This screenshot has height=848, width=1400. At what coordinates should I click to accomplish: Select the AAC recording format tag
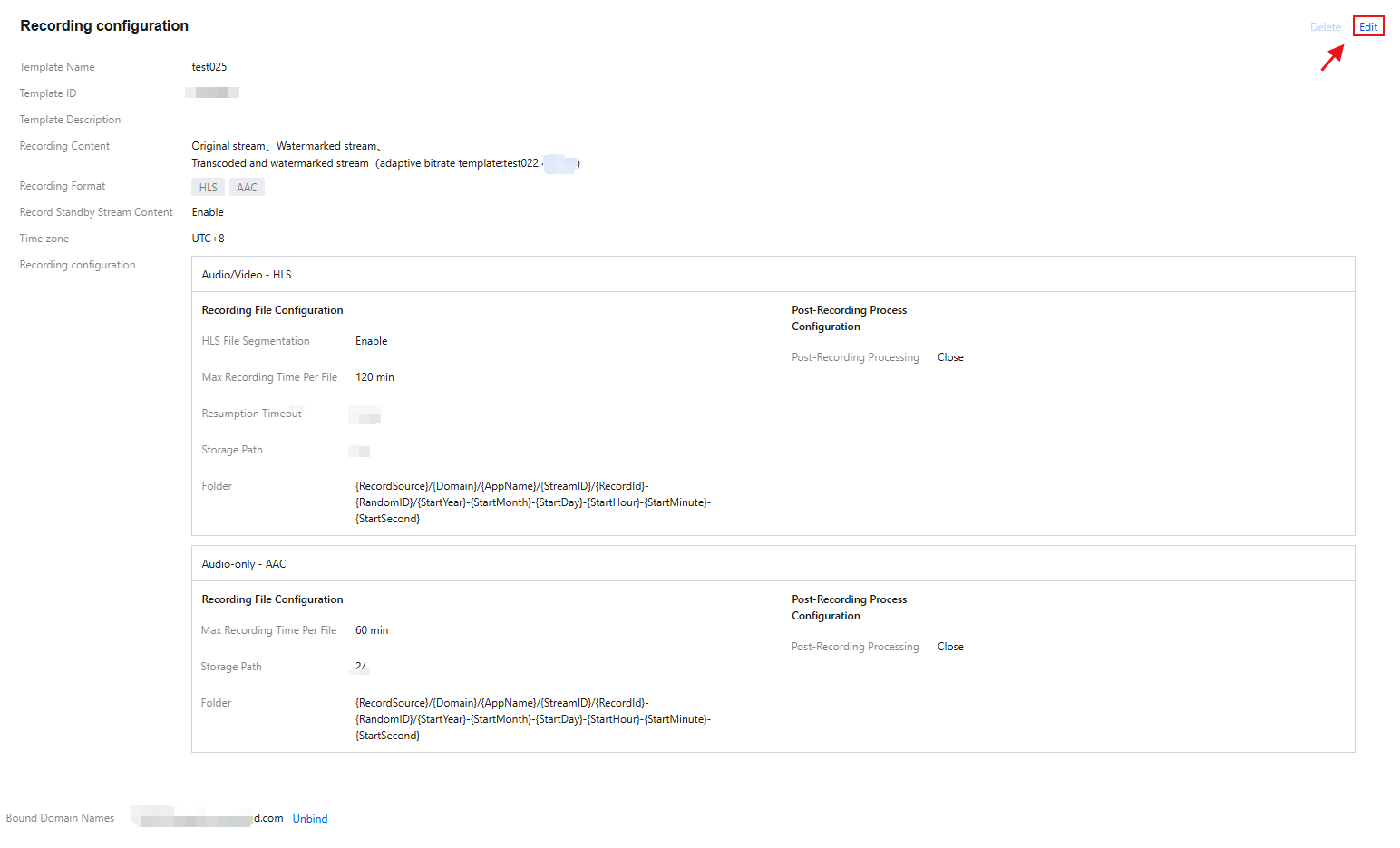(247, 188)
